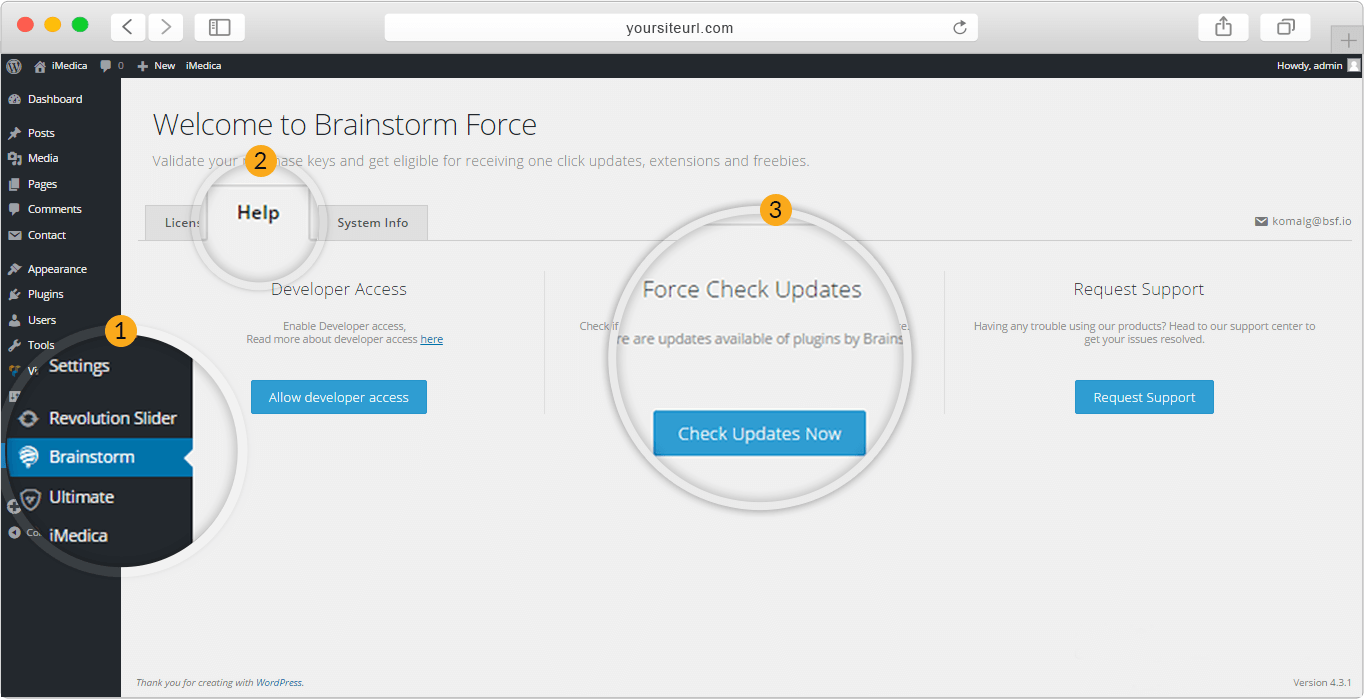This screenshot has width=1364, height=699.
Task: Click the Brainstorm globe icon
Action: [29, 457]
